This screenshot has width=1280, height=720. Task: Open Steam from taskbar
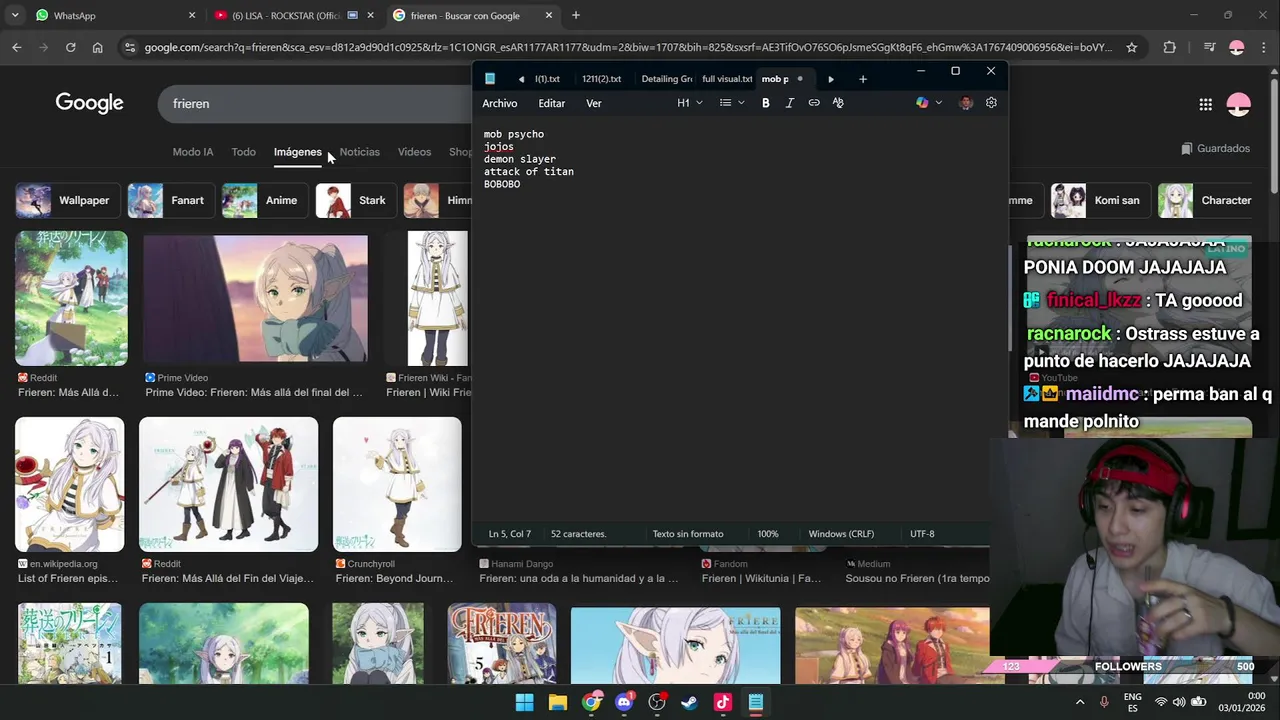(690, 702)
